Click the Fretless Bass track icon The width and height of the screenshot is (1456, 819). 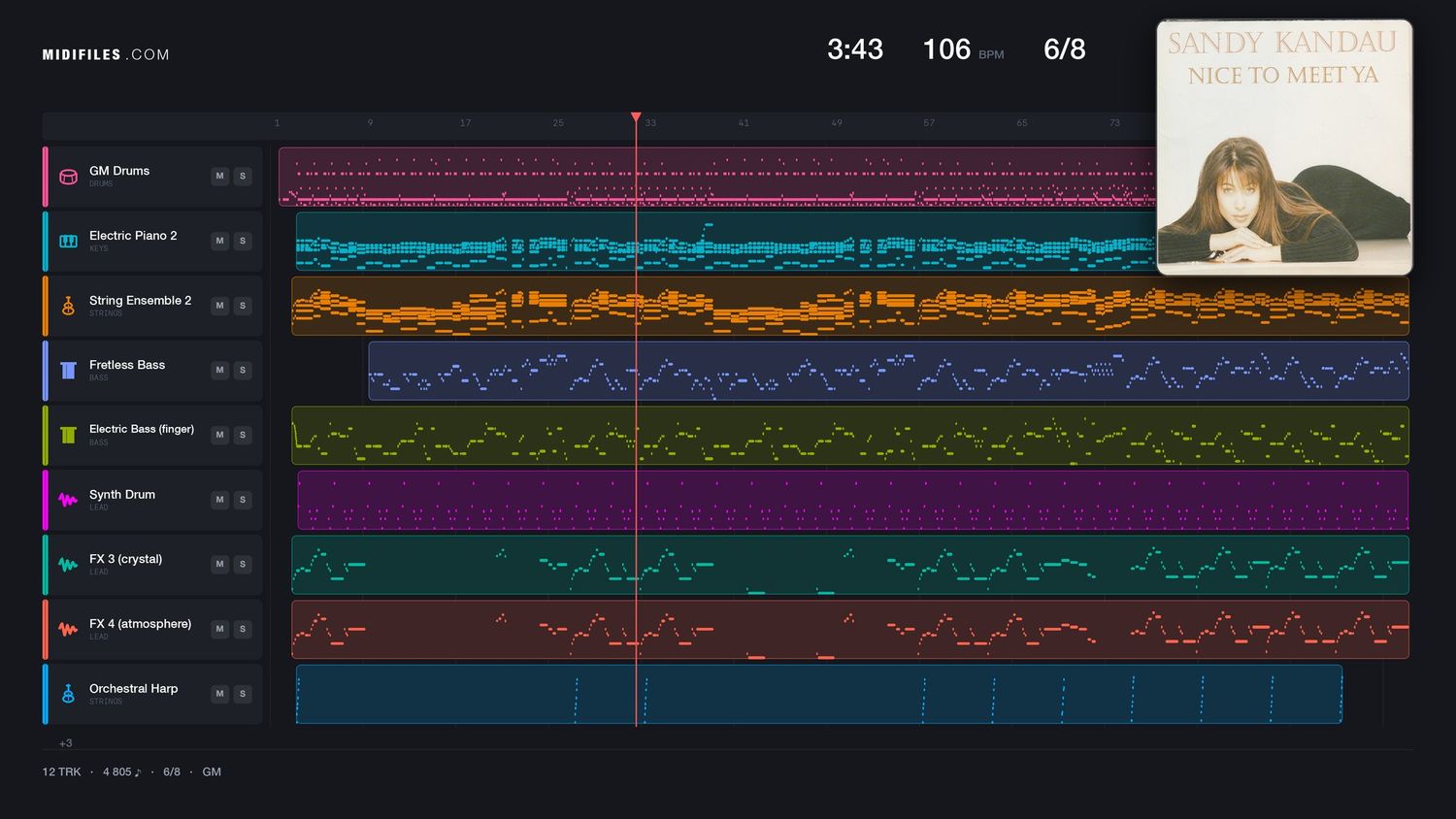point(68,370)
